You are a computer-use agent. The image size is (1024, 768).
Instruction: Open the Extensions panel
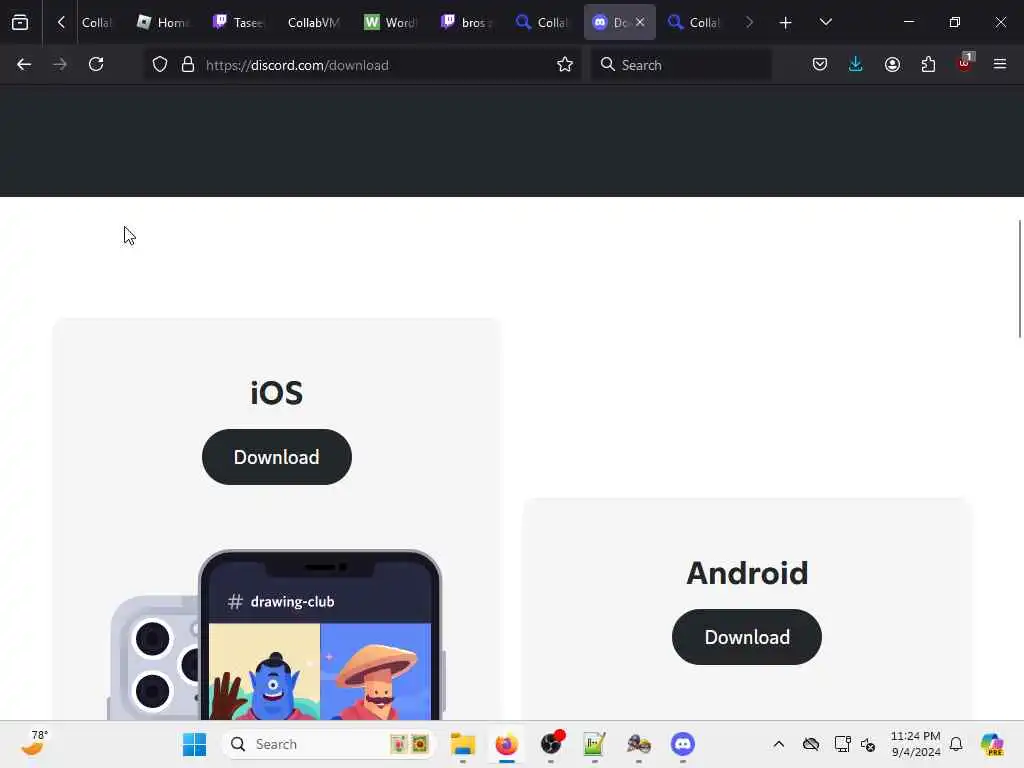pos(928,65)
